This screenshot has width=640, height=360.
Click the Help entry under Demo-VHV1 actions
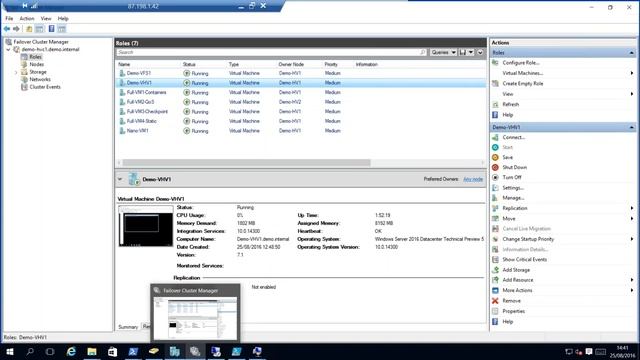(x=508, y=322)
